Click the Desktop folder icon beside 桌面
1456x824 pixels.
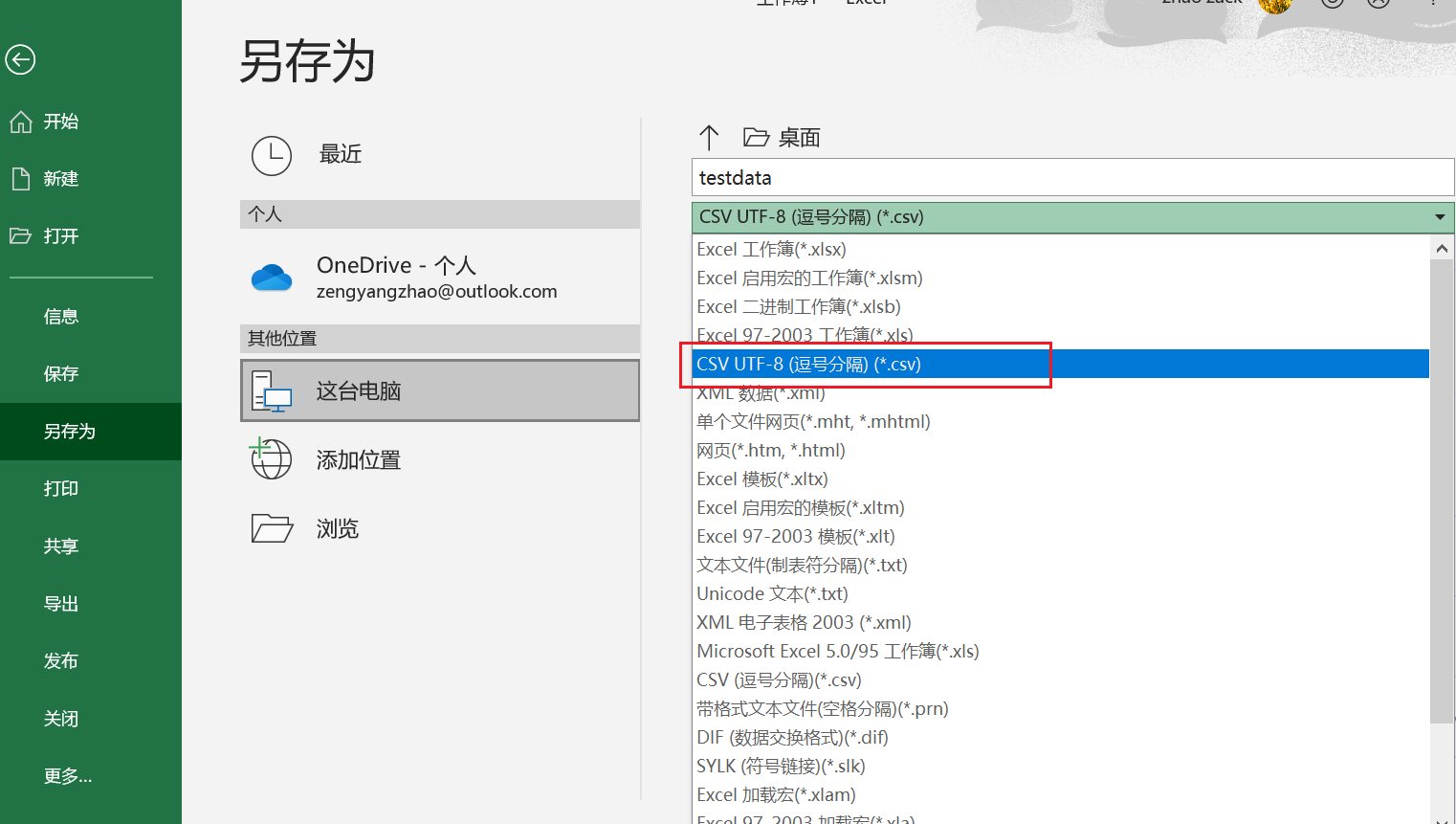coord(756,138)
